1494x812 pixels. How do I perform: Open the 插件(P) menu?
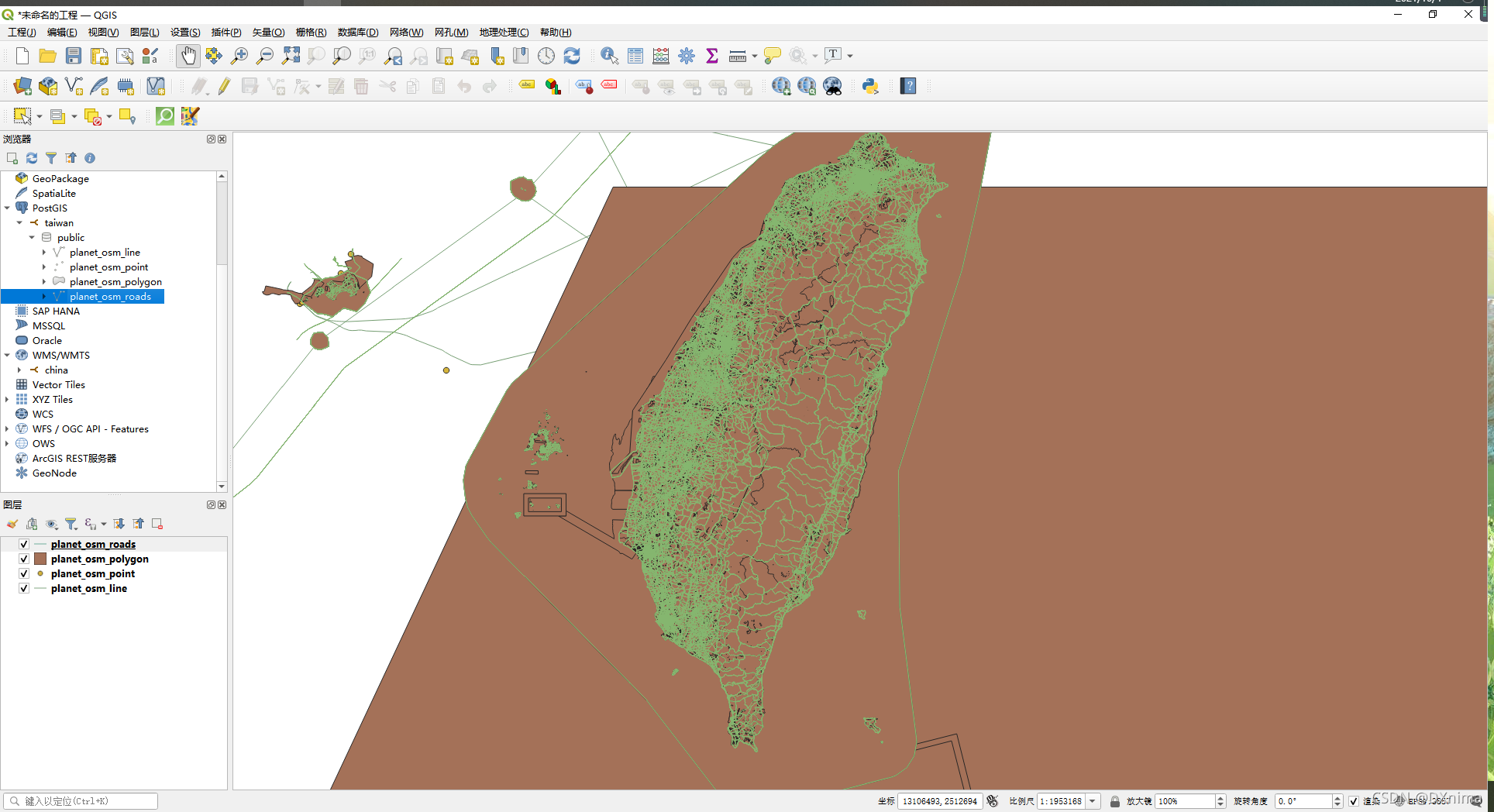pyautogui.click(x=226, y=33)
